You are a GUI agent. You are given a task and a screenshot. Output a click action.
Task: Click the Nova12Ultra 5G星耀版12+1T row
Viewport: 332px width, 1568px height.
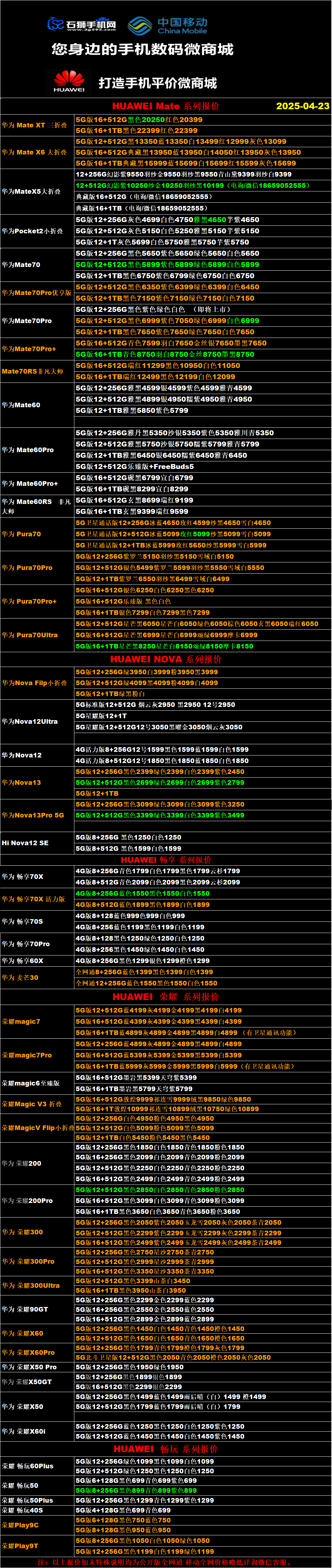point(202,716)
